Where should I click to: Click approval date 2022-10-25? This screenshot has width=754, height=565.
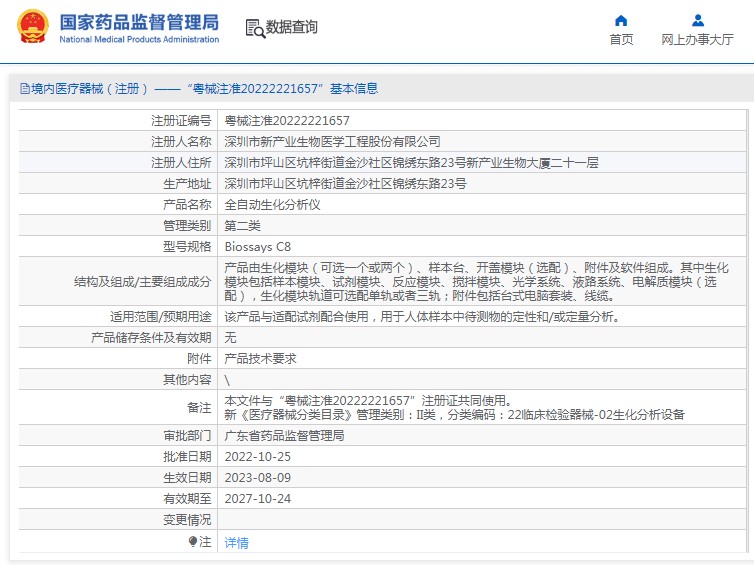(x=258, y=457)
